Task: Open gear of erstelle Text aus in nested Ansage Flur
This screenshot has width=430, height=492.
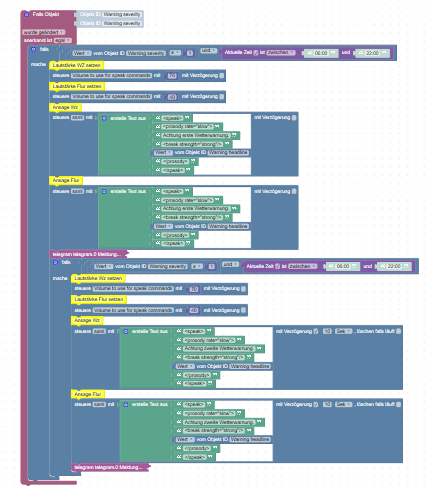Action: [x=126, y=405]
